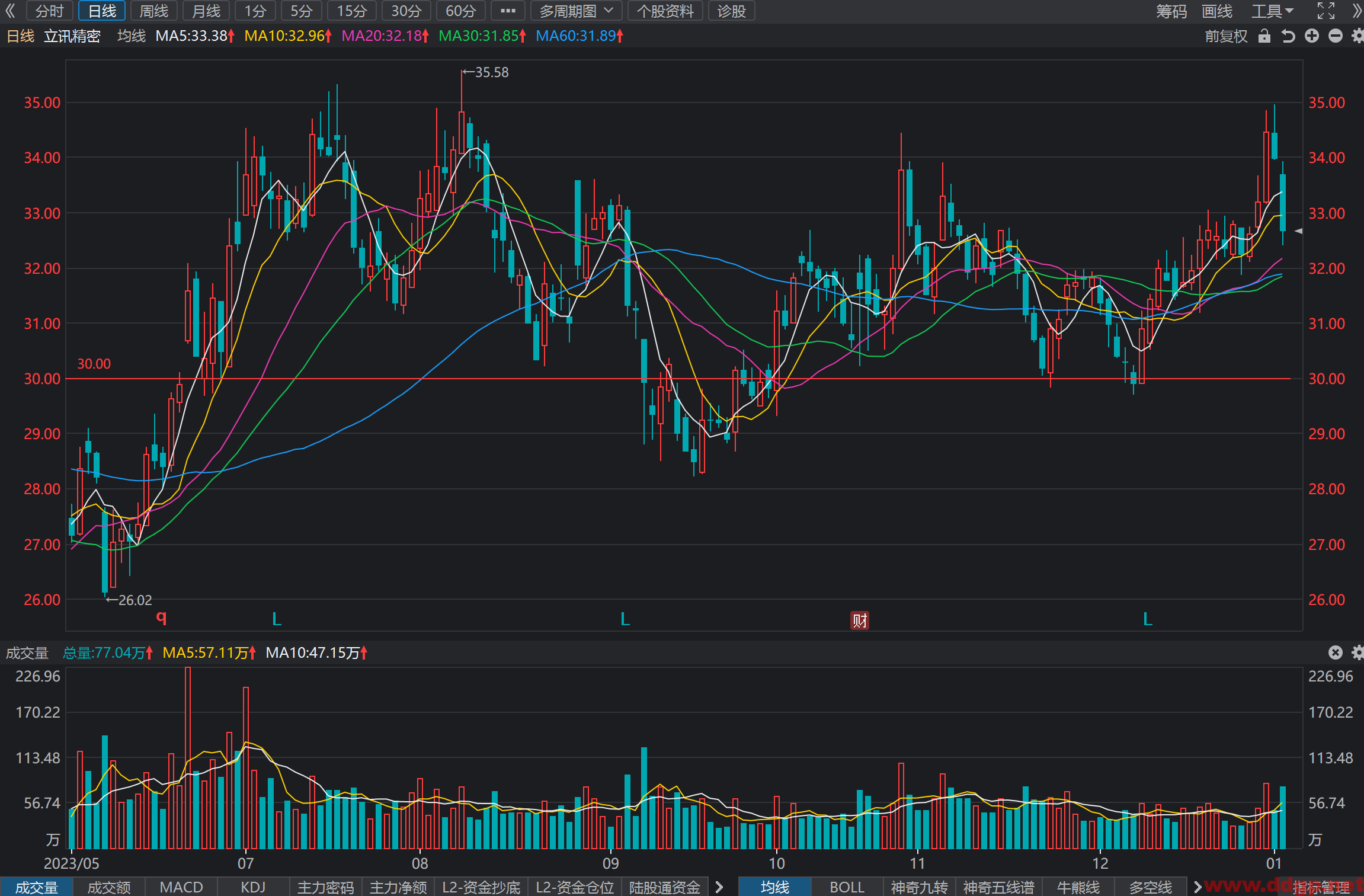Select the MACD indicator tab

(x=181, y=887)
